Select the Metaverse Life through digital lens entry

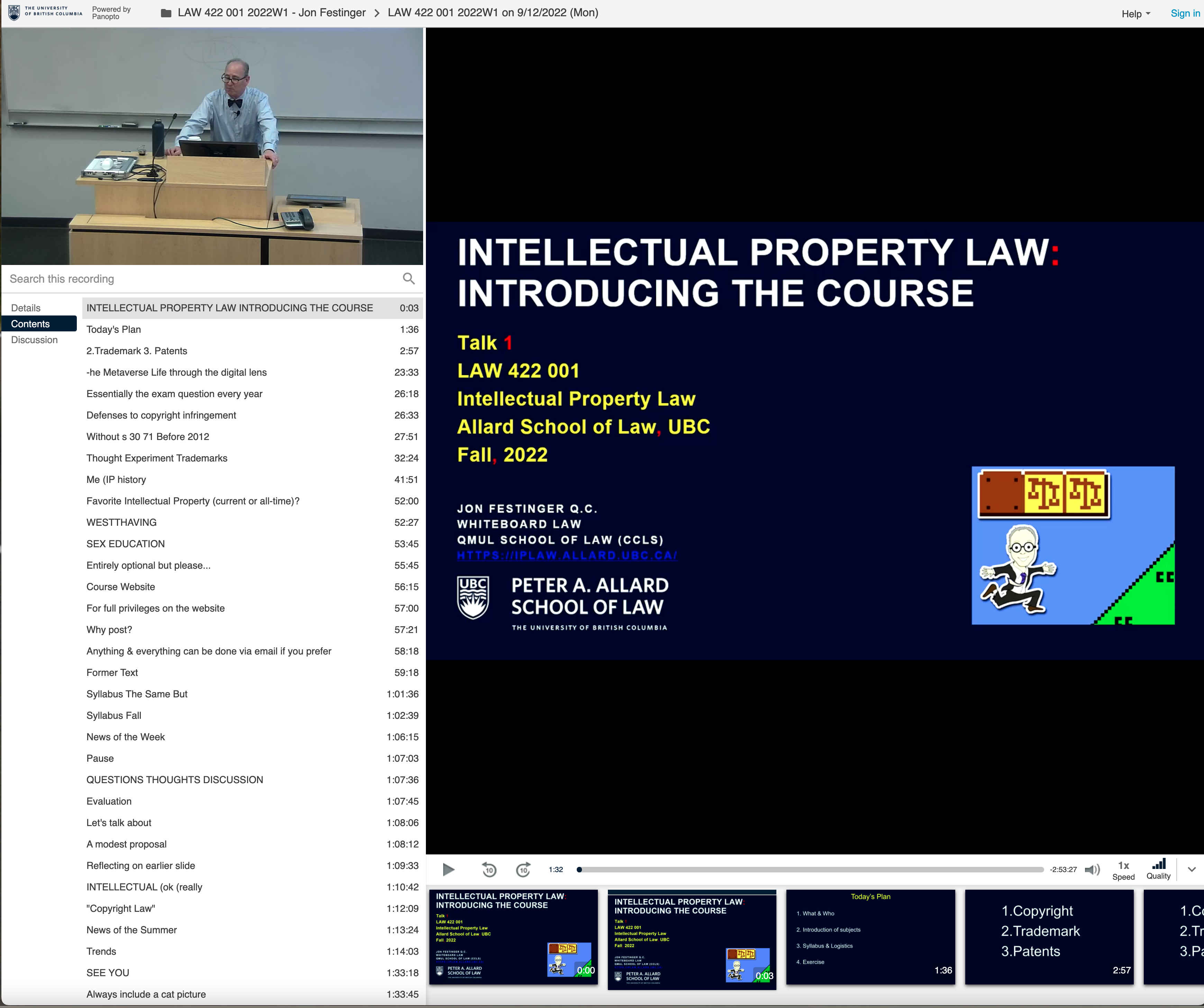[x=252, y=372]
